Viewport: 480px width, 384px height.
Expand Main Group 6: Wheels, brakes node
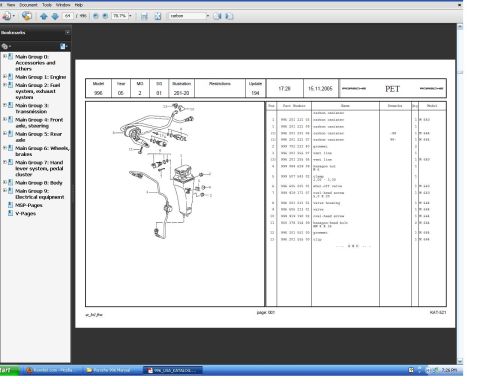[5, 147]
